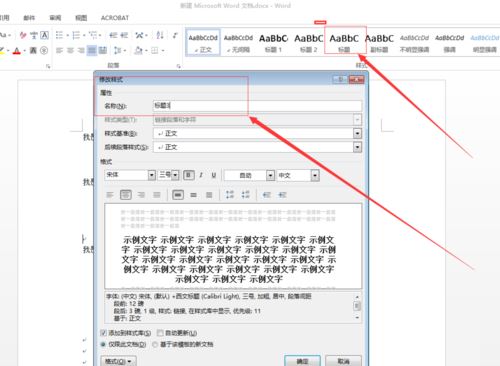
Task: Open font color arrow in ribbon
Action: click(x=24, y=51)
